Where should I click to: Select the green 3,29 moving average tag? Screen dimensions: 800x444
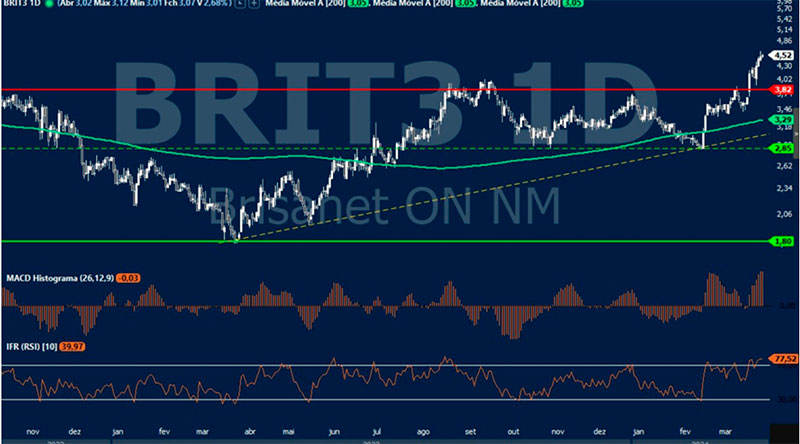[x=782, y=119]
